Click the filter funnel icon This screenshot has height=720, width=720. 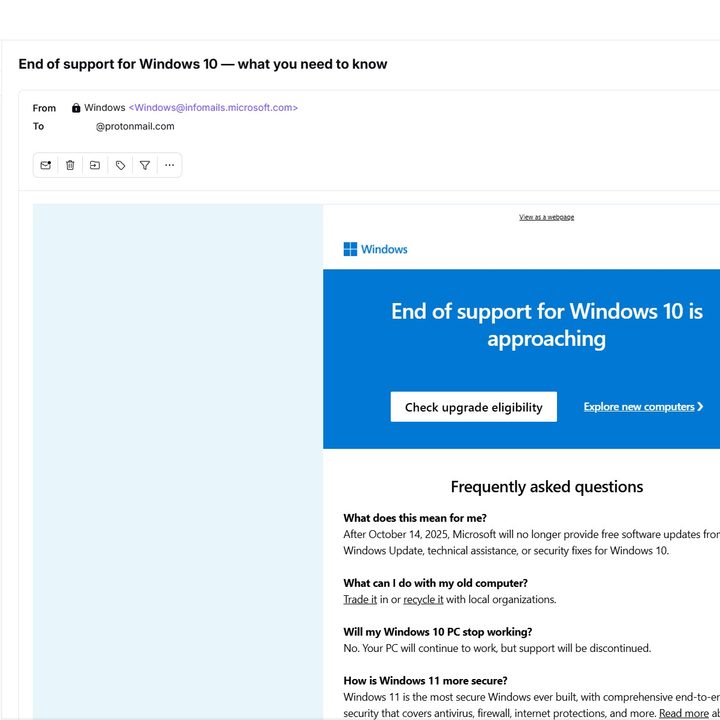pos(145,165)
